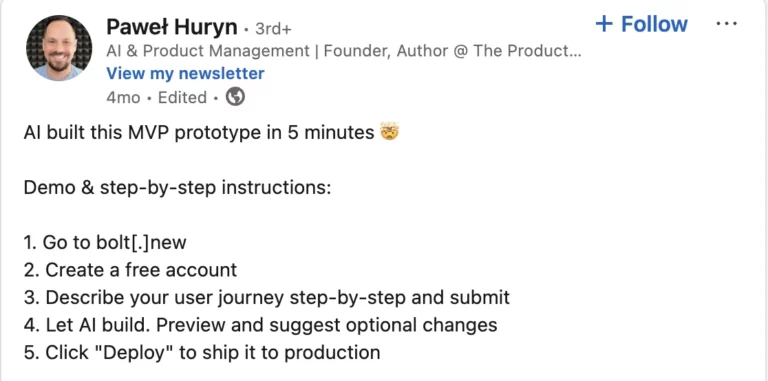Click the Let AI build step
The image size is (768, 381).
(x=261, y=325)
